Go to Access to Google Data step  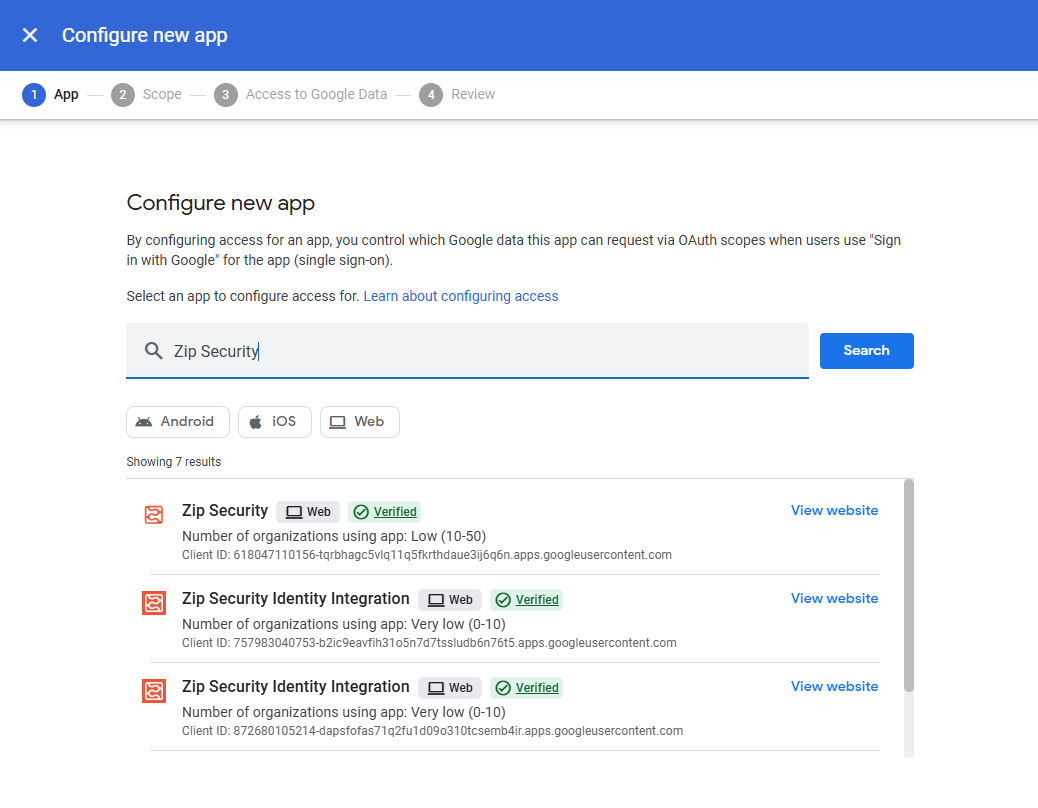(316, 95)
